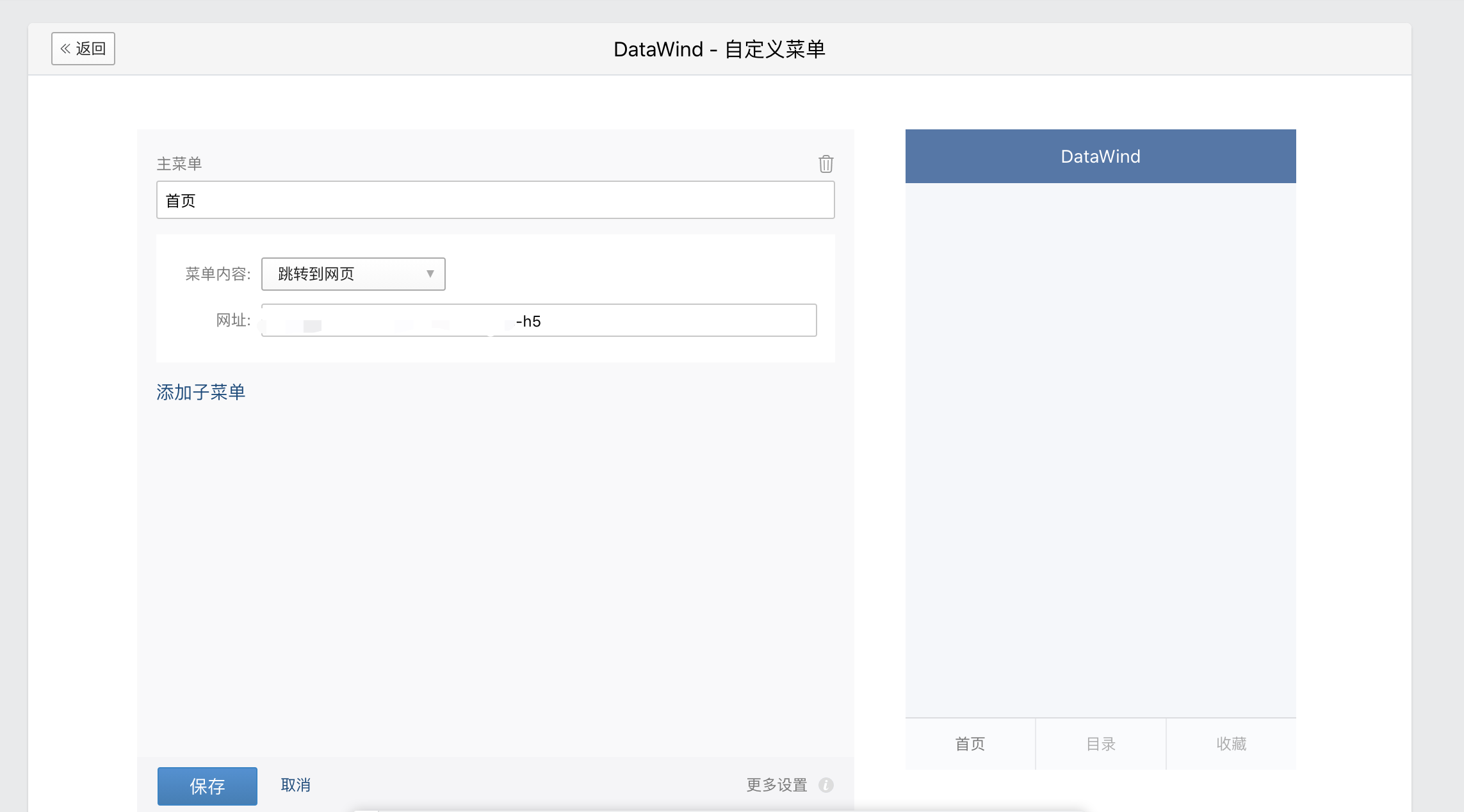Open the 跳转到网页 menu content dropdown
The height and width of the screenshot is (812, 1464).
354,274
